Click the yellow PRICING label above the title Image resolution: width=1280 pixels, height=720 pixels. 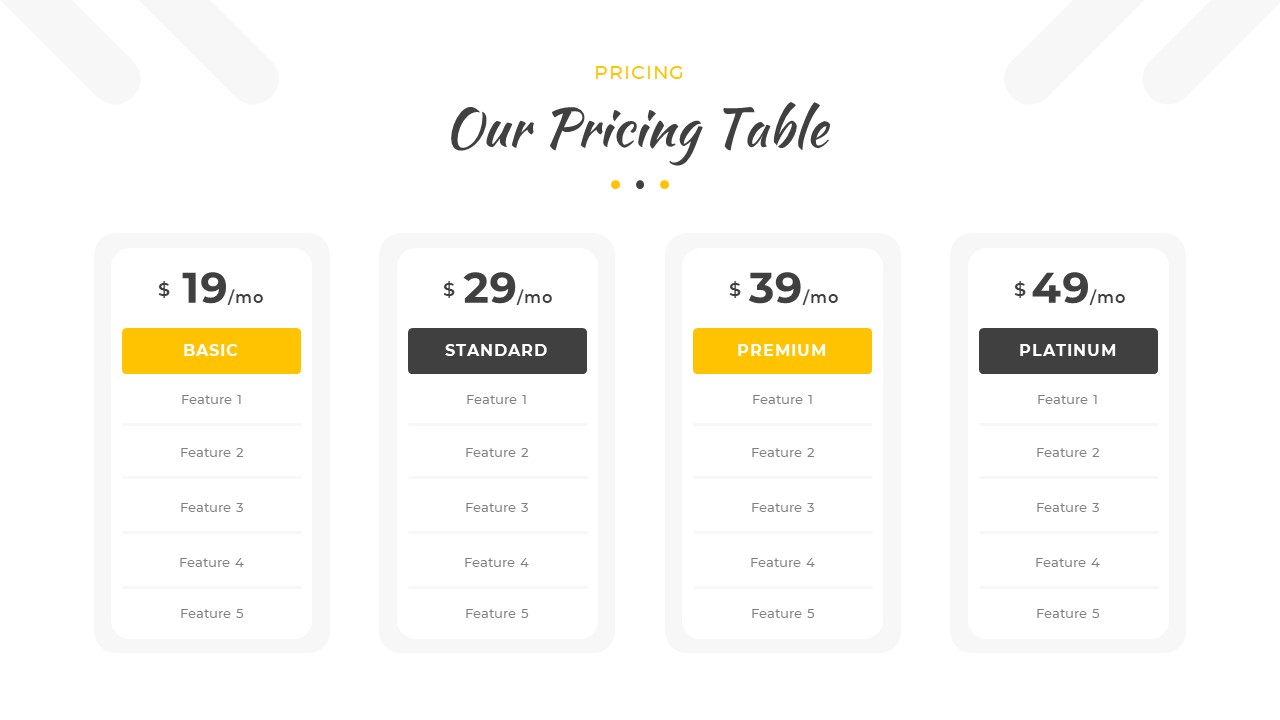(640, 73)
